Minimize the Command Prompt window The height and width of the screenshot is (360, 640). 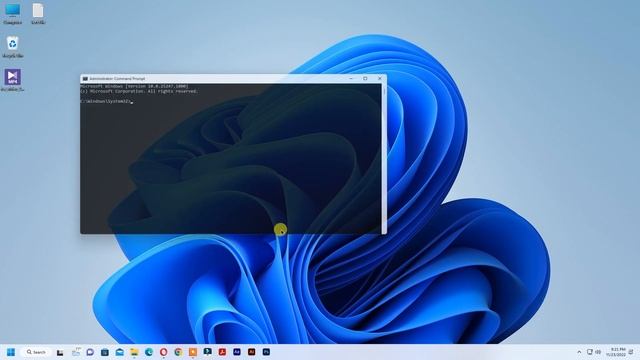pos(351,78)
